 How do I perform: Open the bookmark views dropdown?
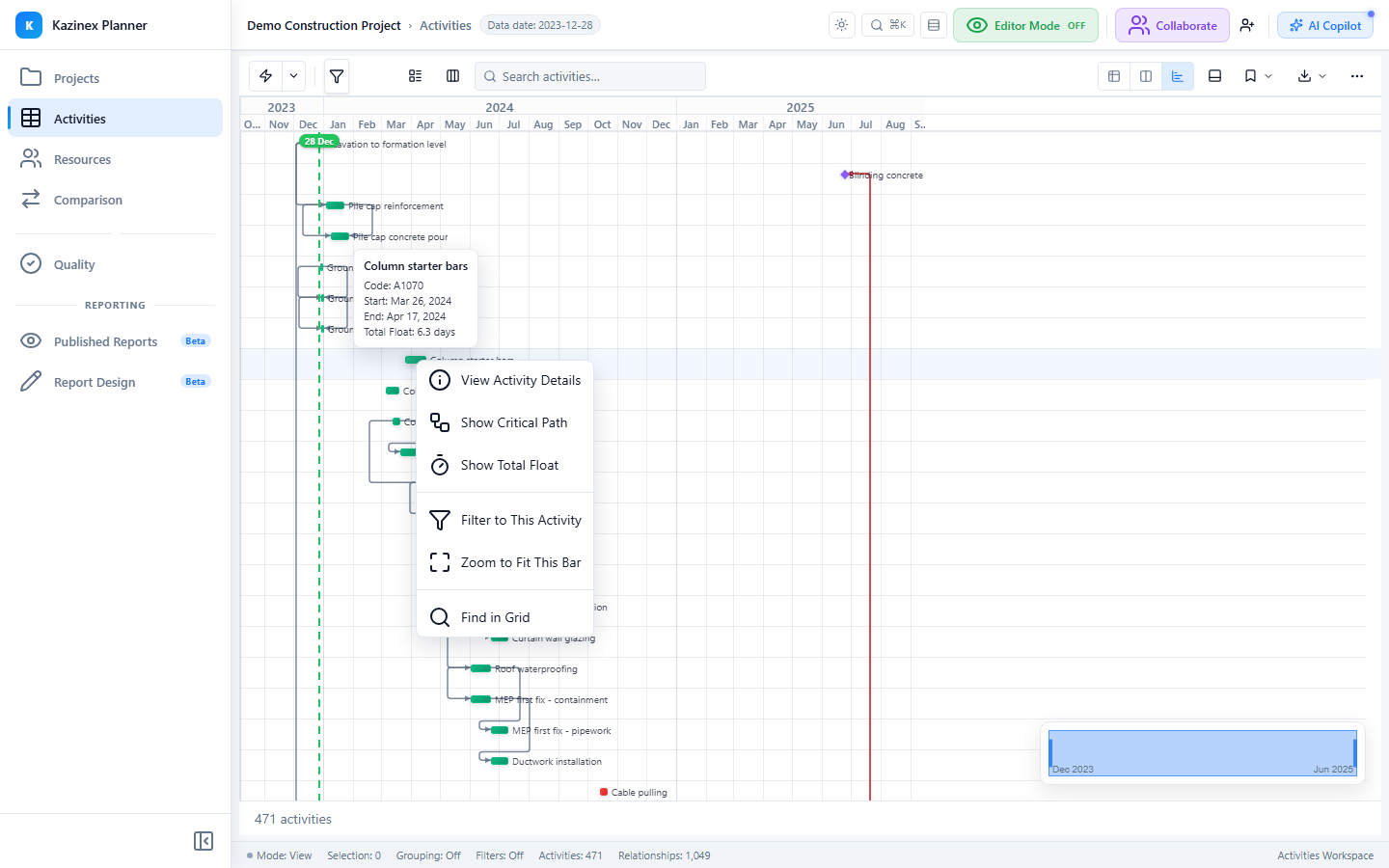tap(1258, 76)
